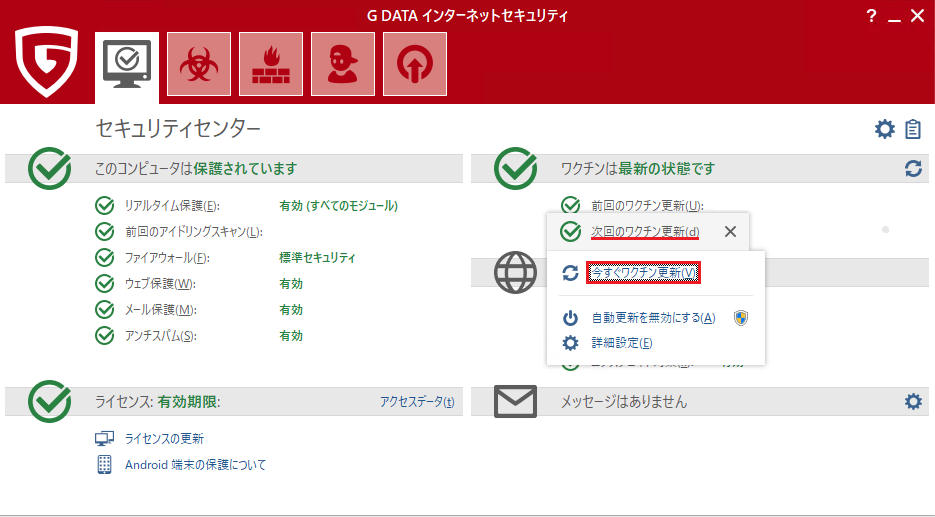
Task: Open help with the question mark icon
Action: pos(871,16)
